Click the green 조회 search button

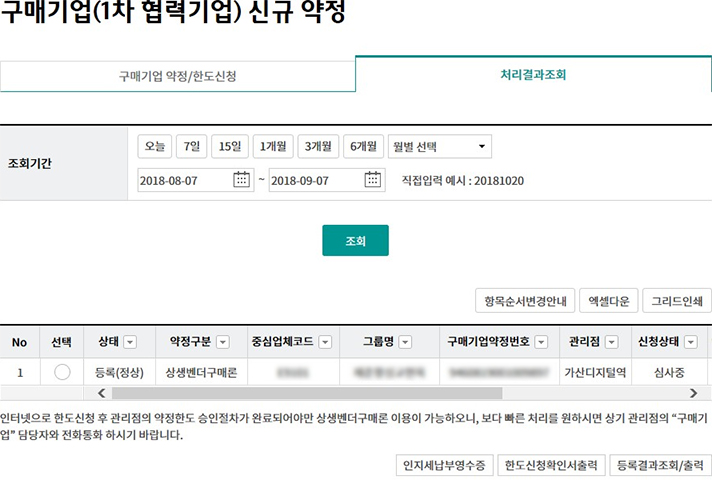point(355,241)
